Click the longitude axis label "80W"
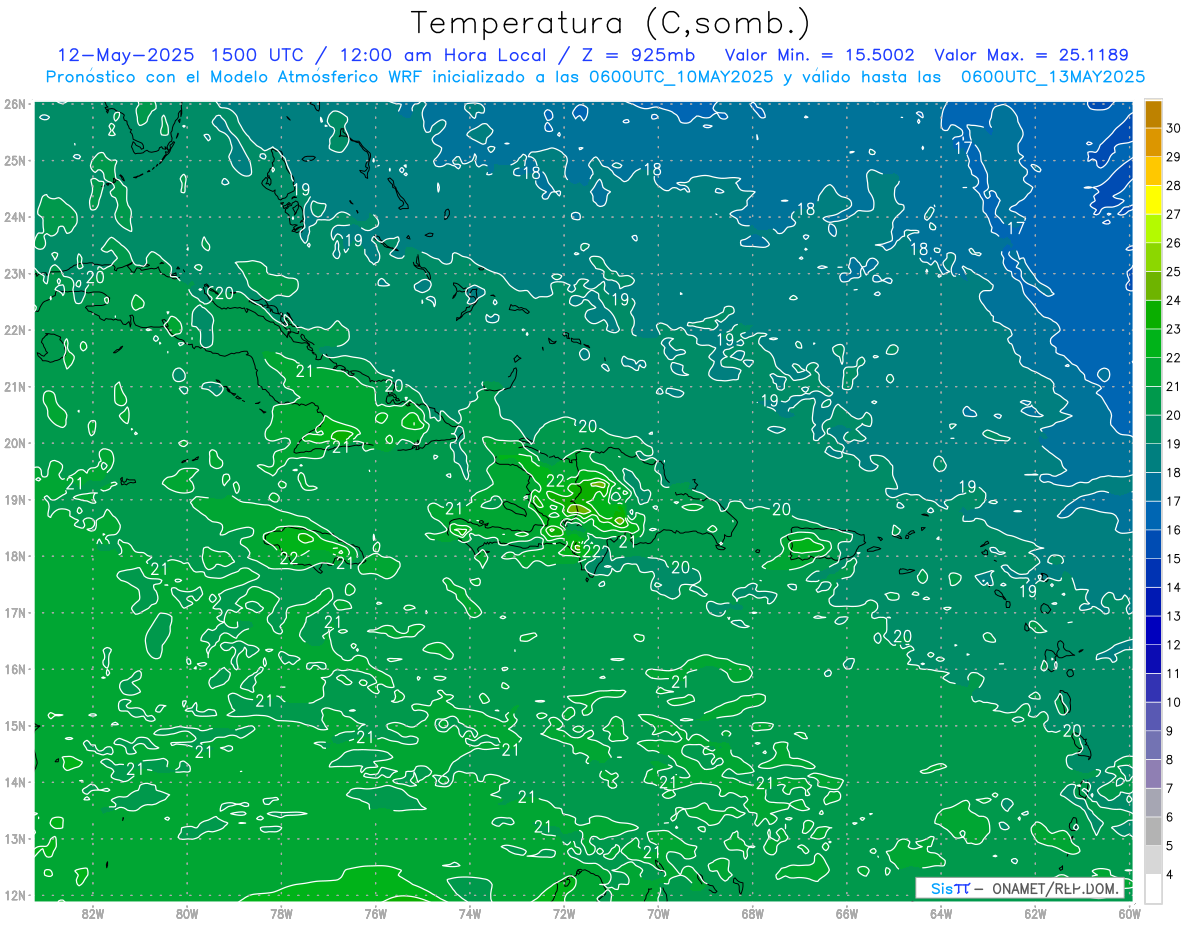The width and height of the screenshot is (1200, 927). tap(187, 913)
